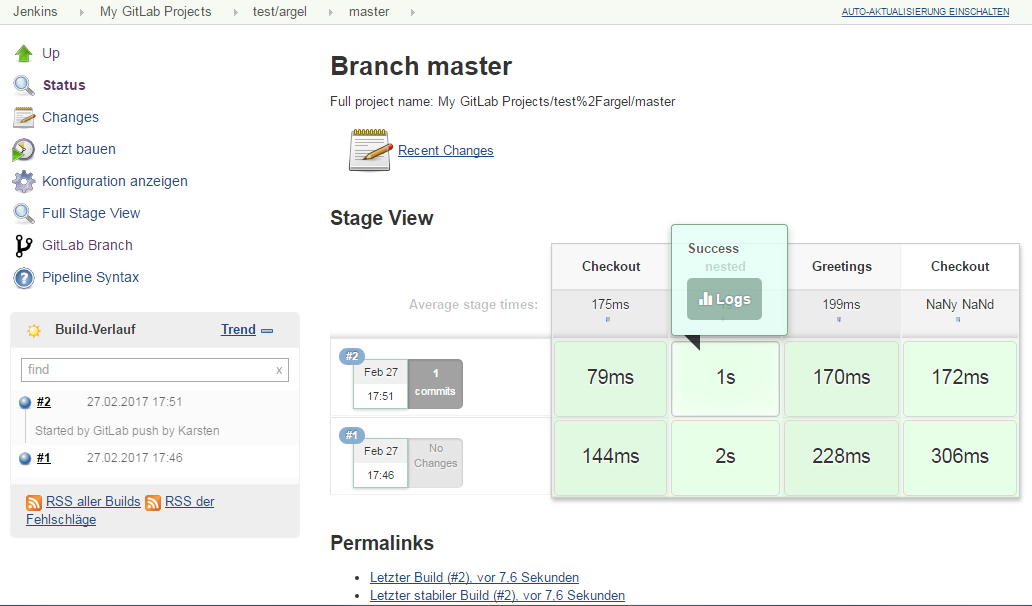Expand the arrow after test/argel breadcrumb
Screen dimensions: 1032x606
tap(330, 13)
